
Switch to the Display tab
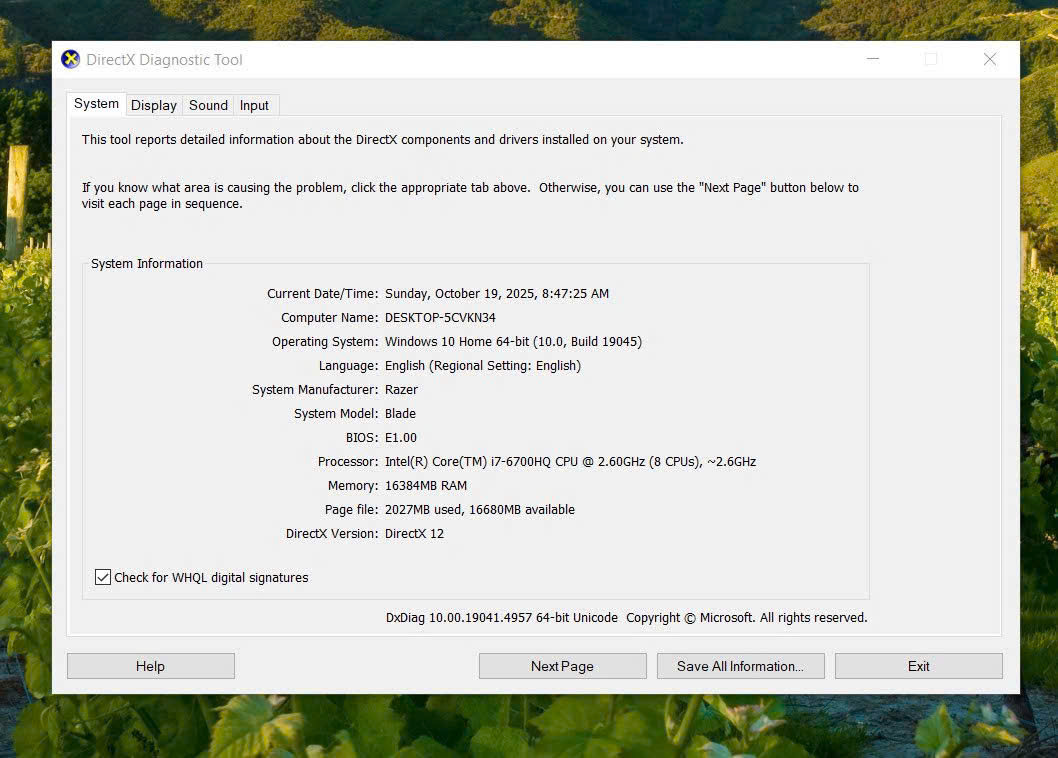(153, 105)
